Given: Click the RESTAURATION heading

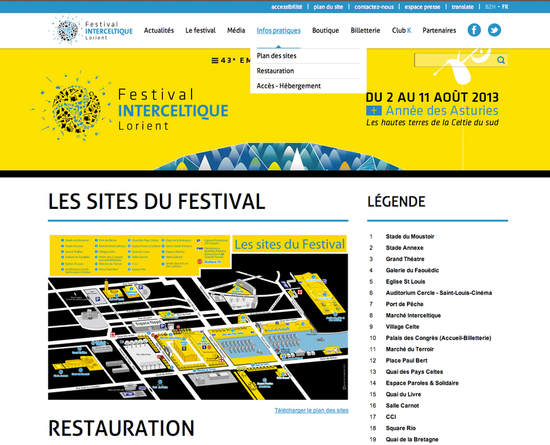Looking at the screenshot, I should coord(121,428).
